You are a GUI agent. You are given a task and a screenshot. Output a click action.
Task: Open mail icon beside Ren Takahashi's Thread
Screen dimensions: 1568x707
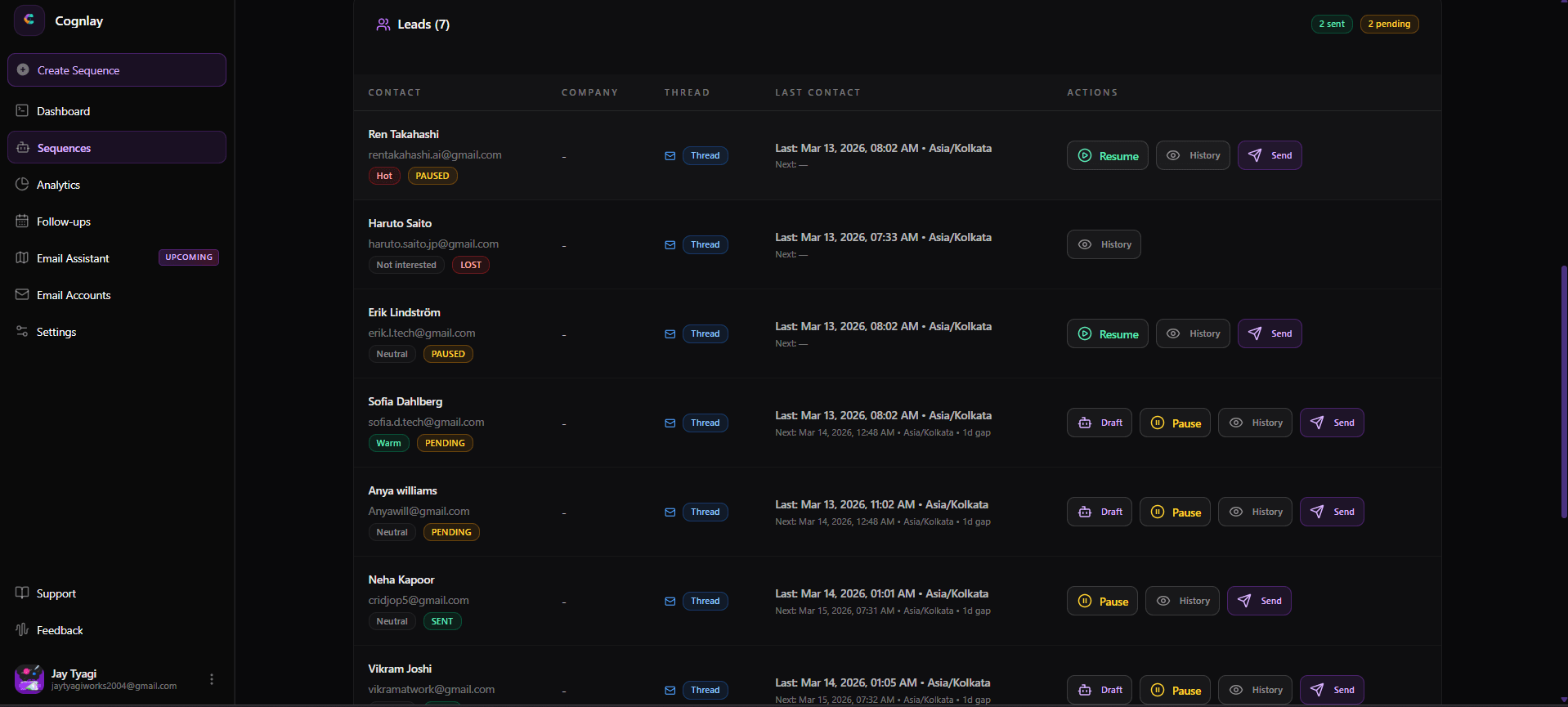(x=670, y=156)
